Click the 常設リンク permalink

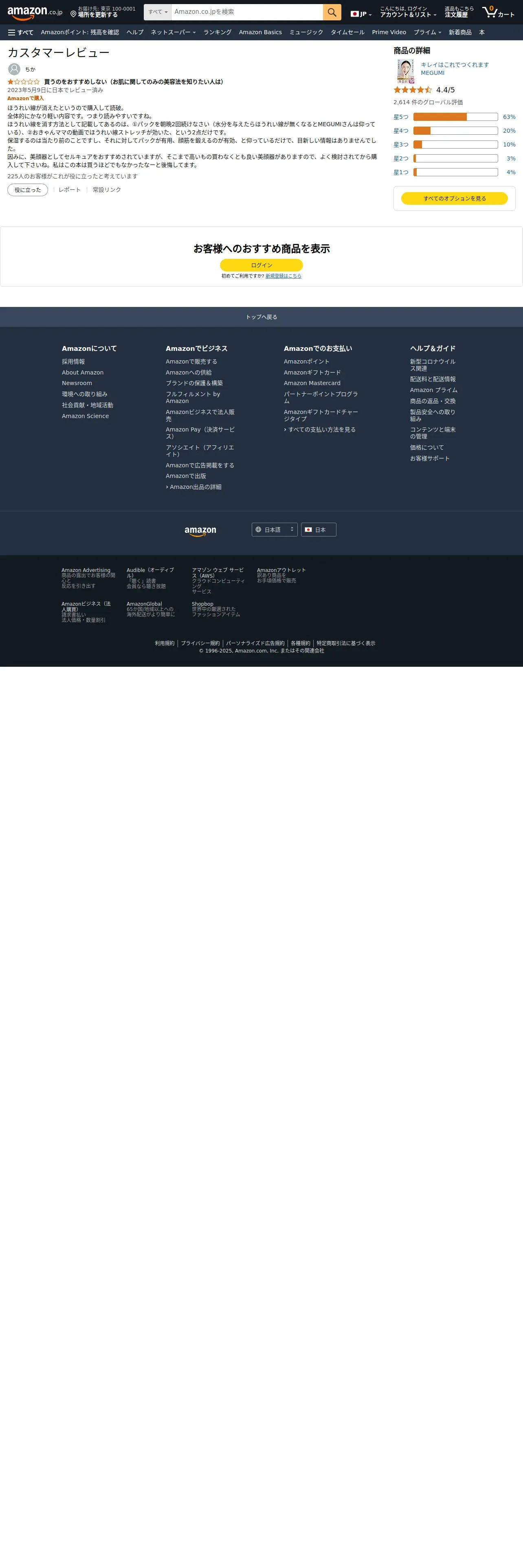pos(107,190)
